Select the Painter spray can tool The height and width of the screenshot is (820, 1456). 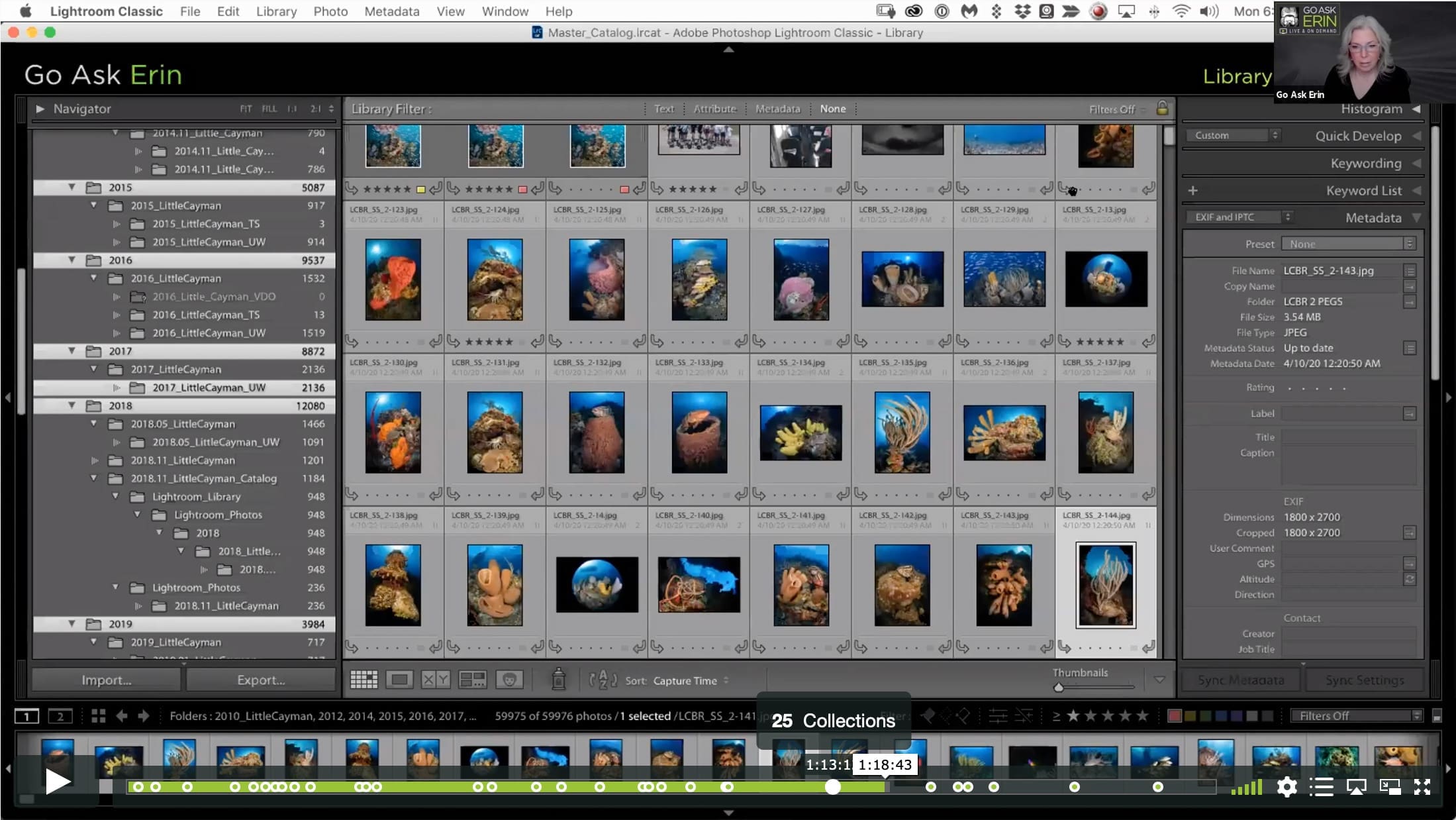coord(559,679)
